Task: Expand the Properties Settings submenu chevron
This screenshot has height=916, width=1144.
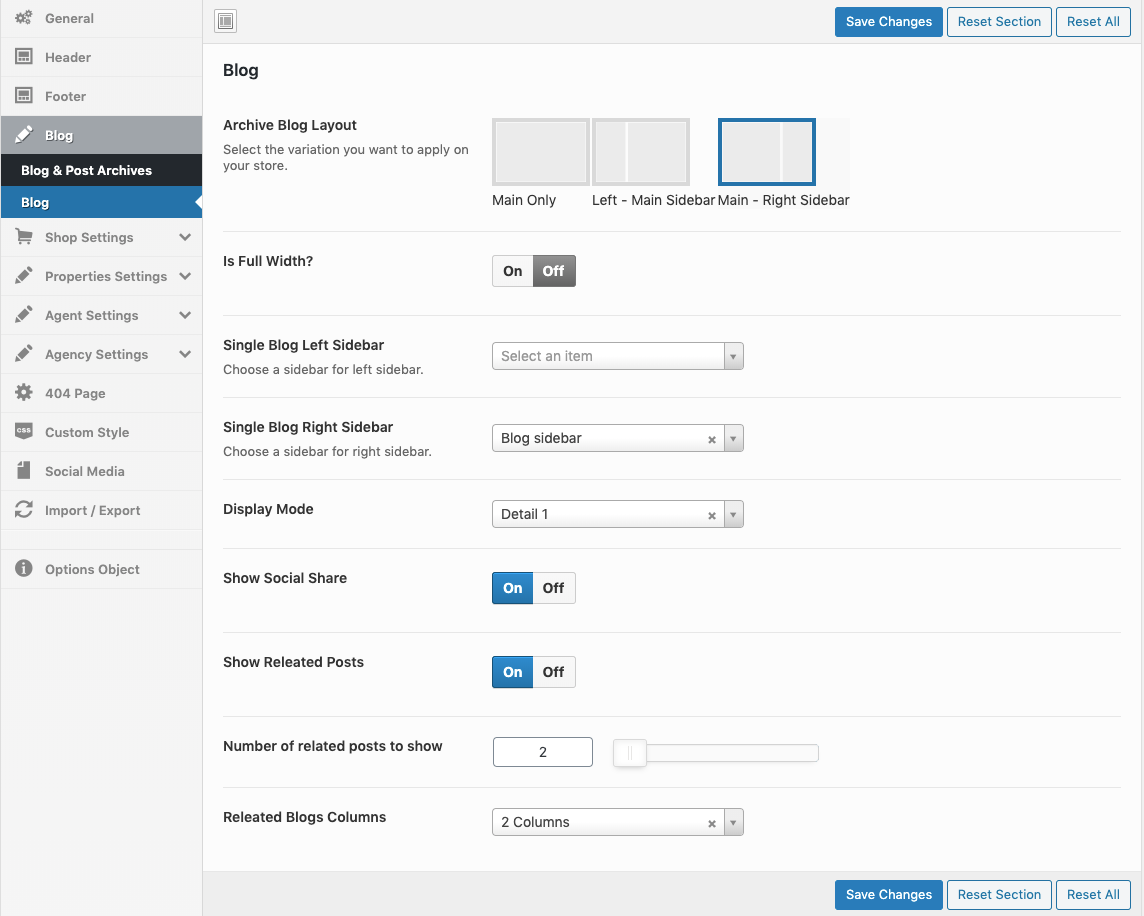Action: pos(185,276)
